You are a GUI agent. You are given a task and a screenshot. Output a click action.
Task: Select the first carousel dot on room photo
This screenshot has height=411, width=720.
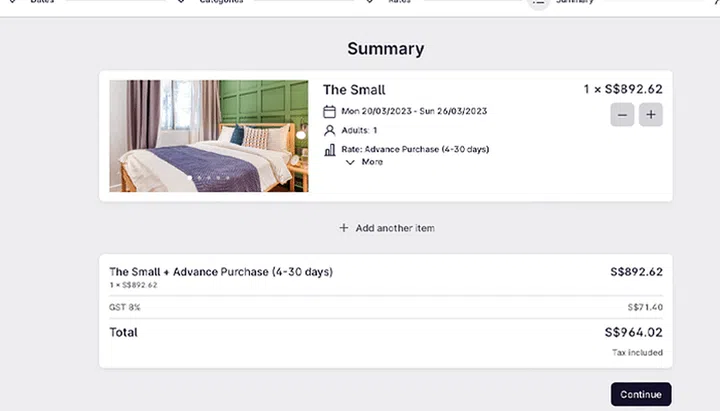click(x=189, y=179)
